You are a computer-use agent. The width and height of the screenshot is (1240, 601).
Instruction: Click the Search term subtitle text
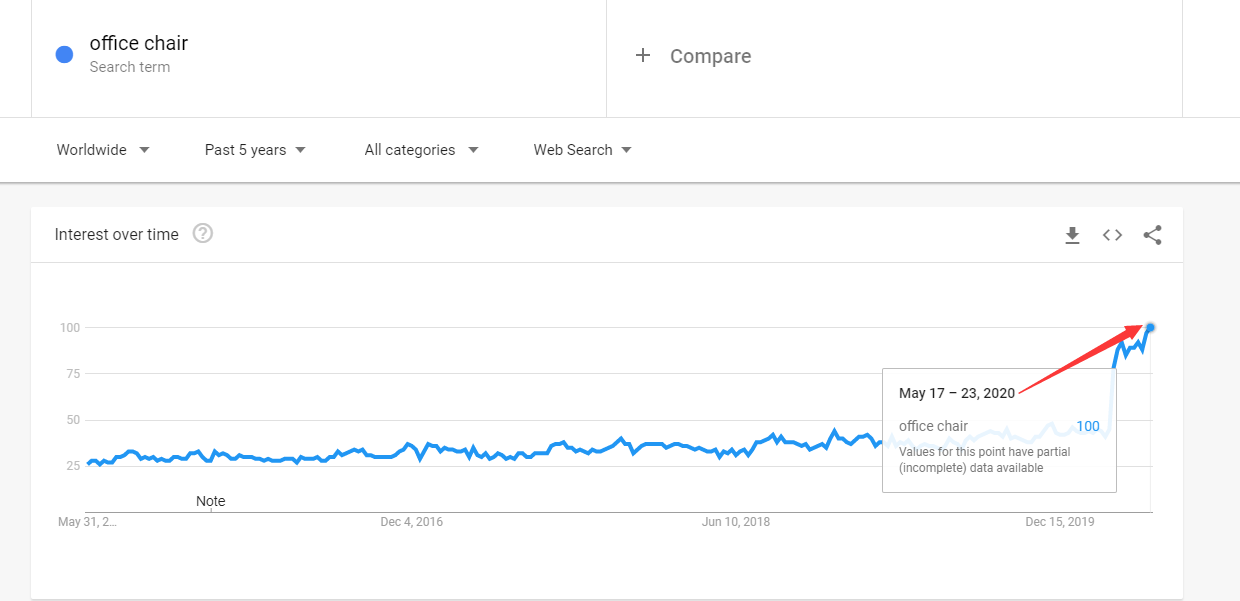pyautogui.click(x=130, y=67)
